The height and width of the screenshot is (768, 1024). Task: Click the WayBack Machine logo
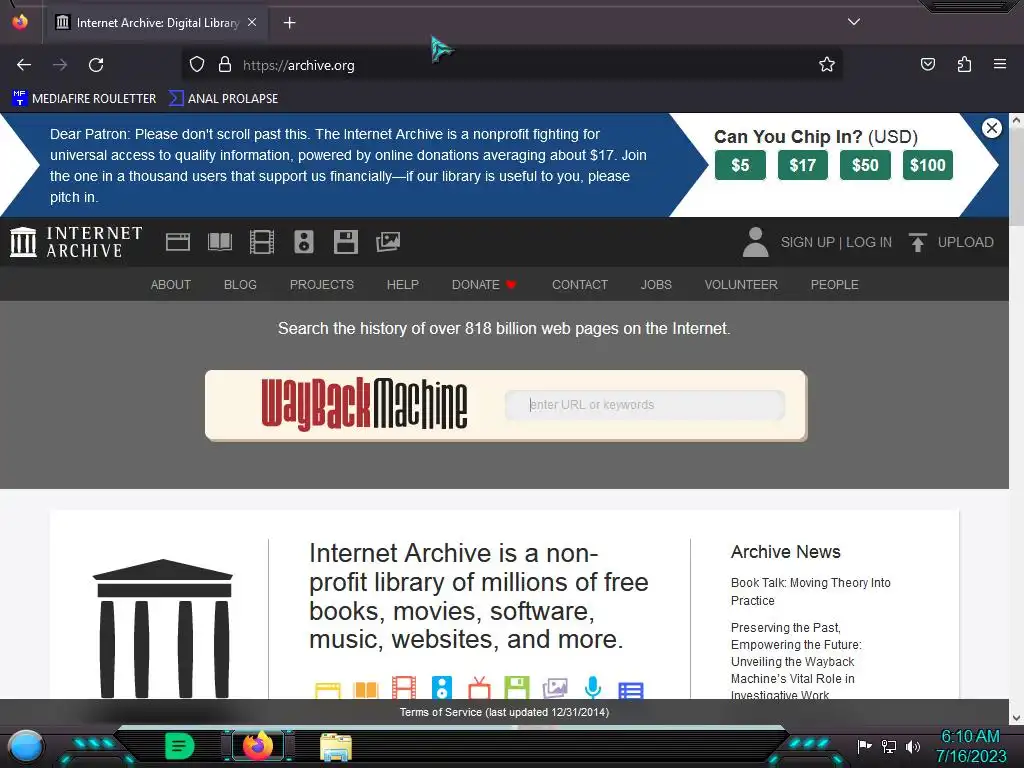click(x=364, y=404)
